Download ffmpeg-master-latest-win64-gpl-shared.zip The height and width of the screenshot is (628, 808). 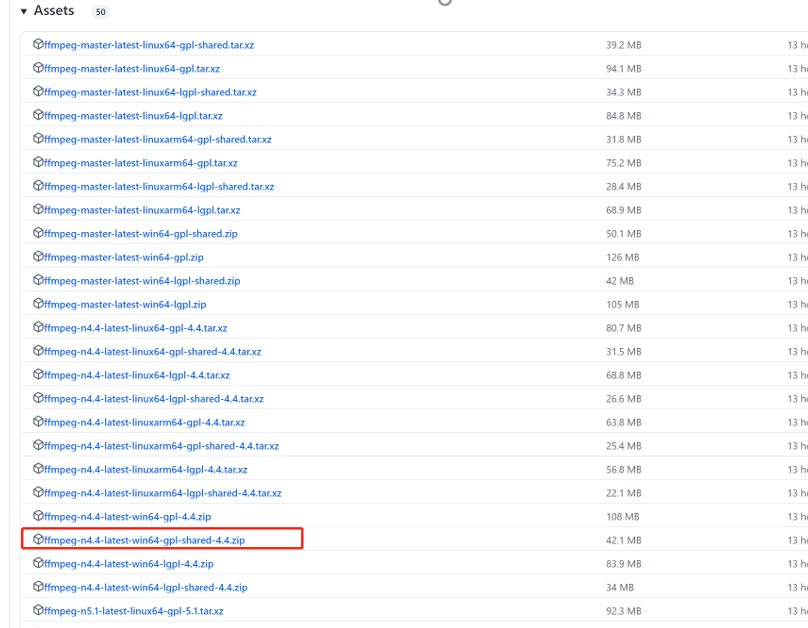(141, 234)
